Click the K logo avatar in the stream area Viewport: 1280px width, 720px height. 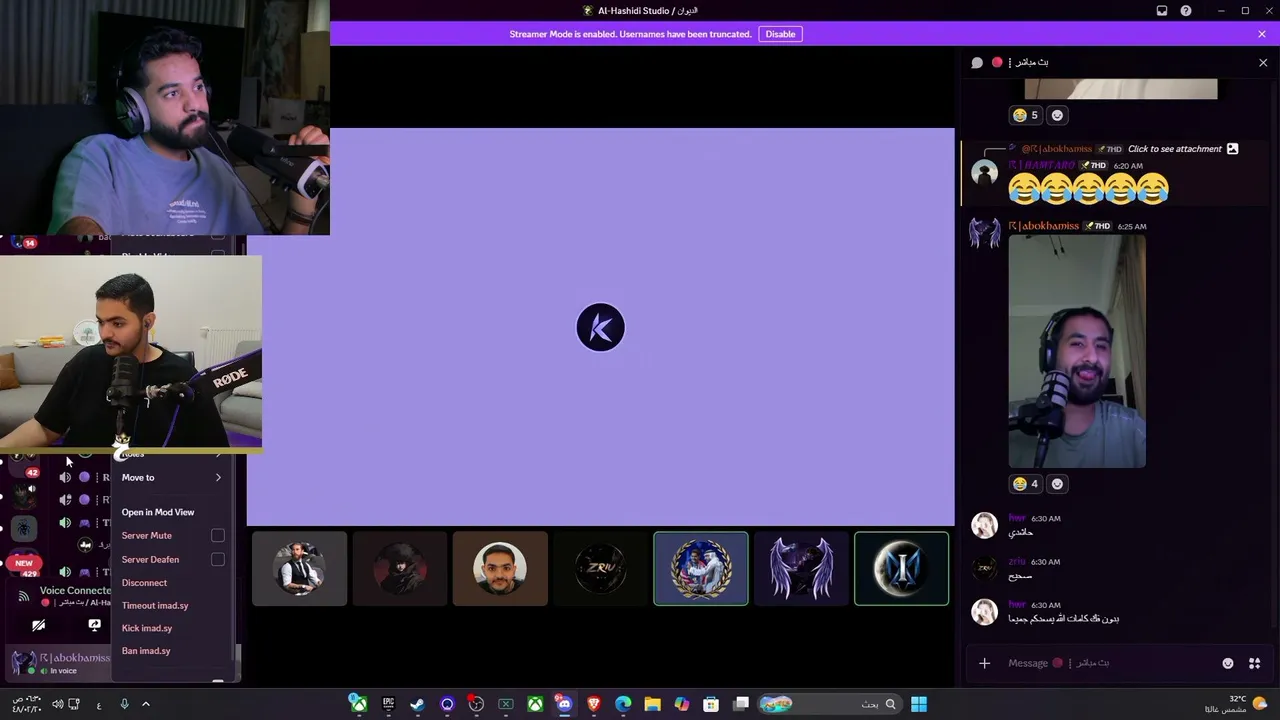click(601, 328)
